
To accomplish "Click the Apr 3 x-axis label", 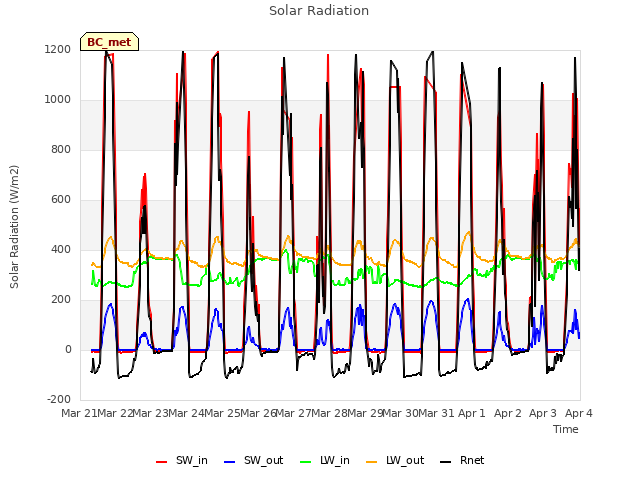I will (543, 413).
